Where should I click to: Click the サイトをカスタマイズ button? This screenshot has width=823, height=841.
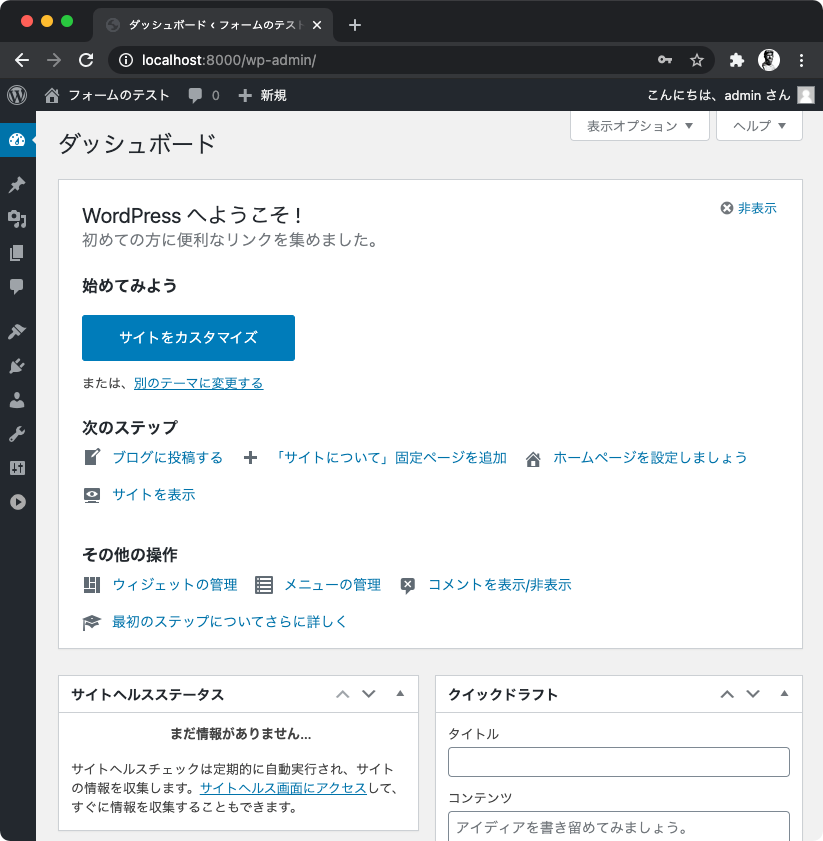tap(188, 338)
